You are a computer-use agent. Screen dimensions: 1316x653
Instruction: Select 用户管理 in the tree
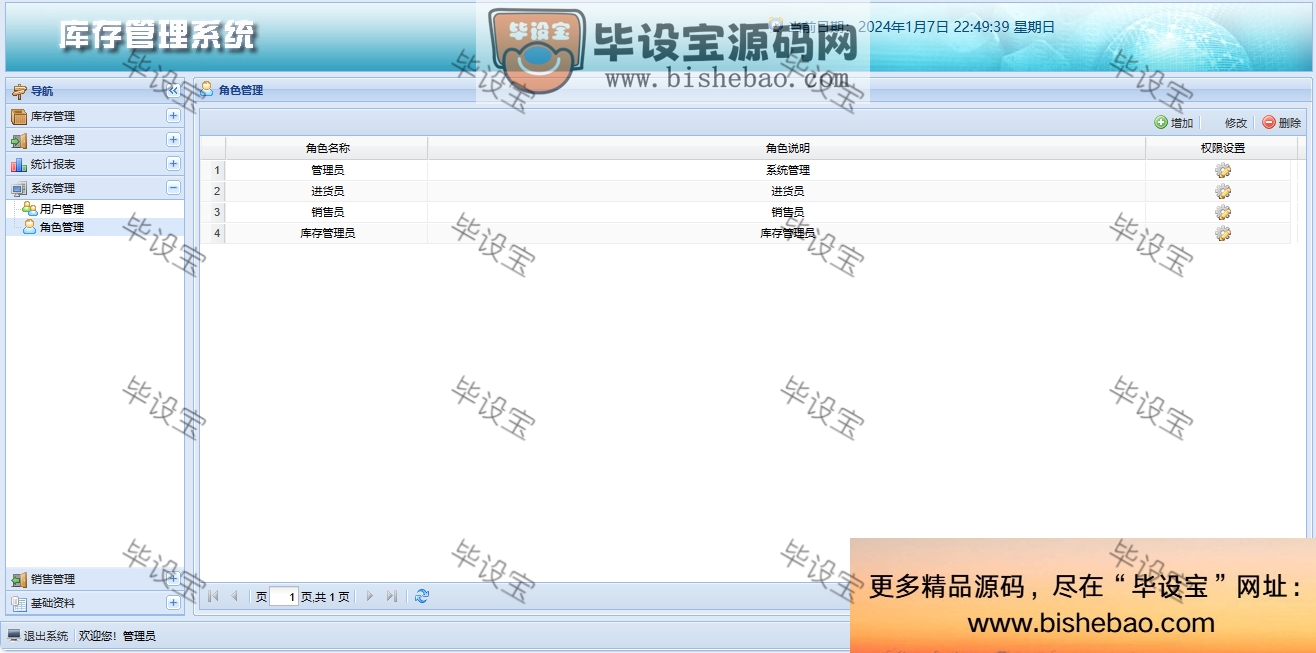click(x=62, y=209)
